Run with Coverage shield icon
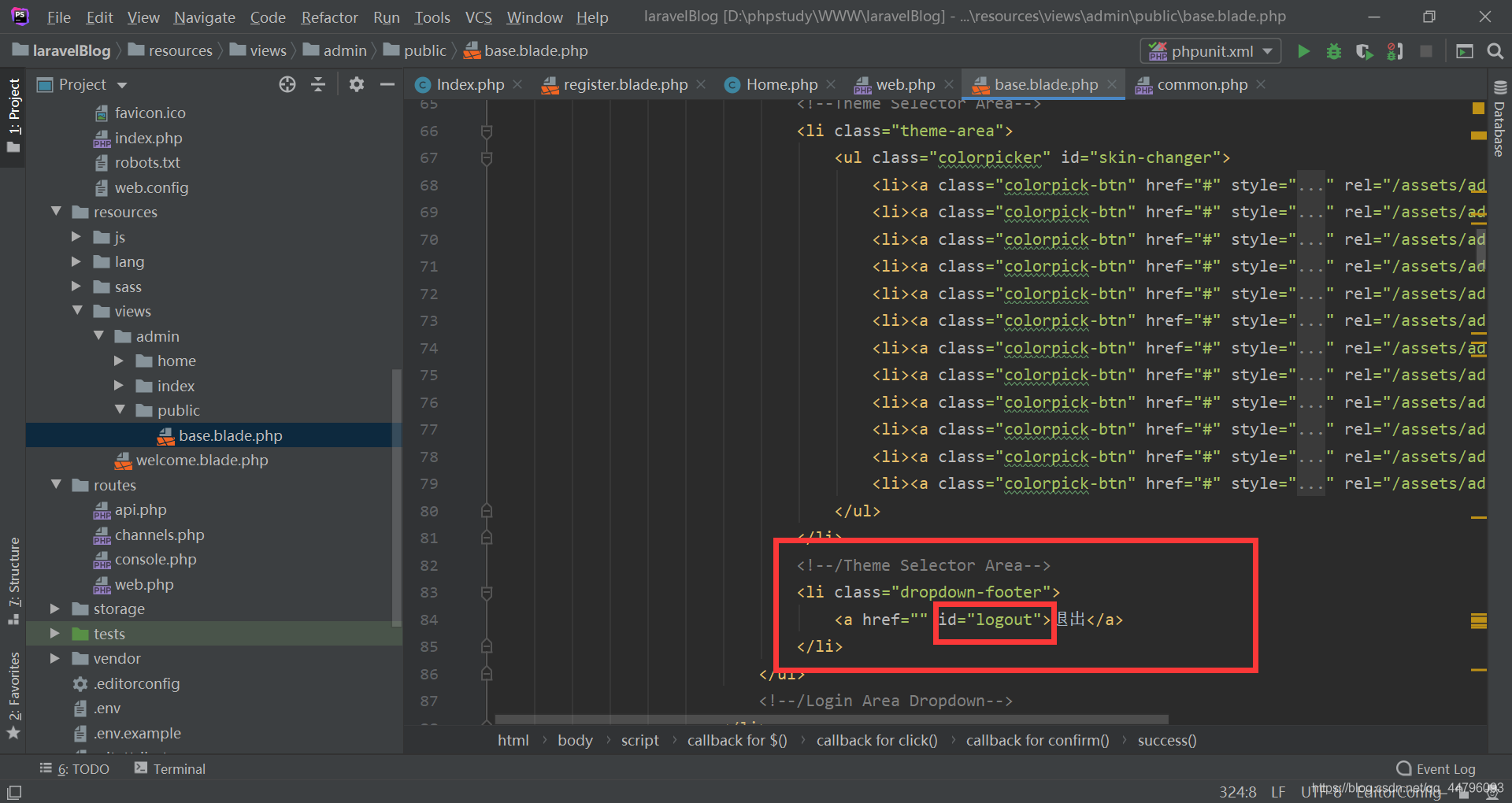This screenshot has width=1512, height=803. pyautogui.click(x=1364, y=51)
